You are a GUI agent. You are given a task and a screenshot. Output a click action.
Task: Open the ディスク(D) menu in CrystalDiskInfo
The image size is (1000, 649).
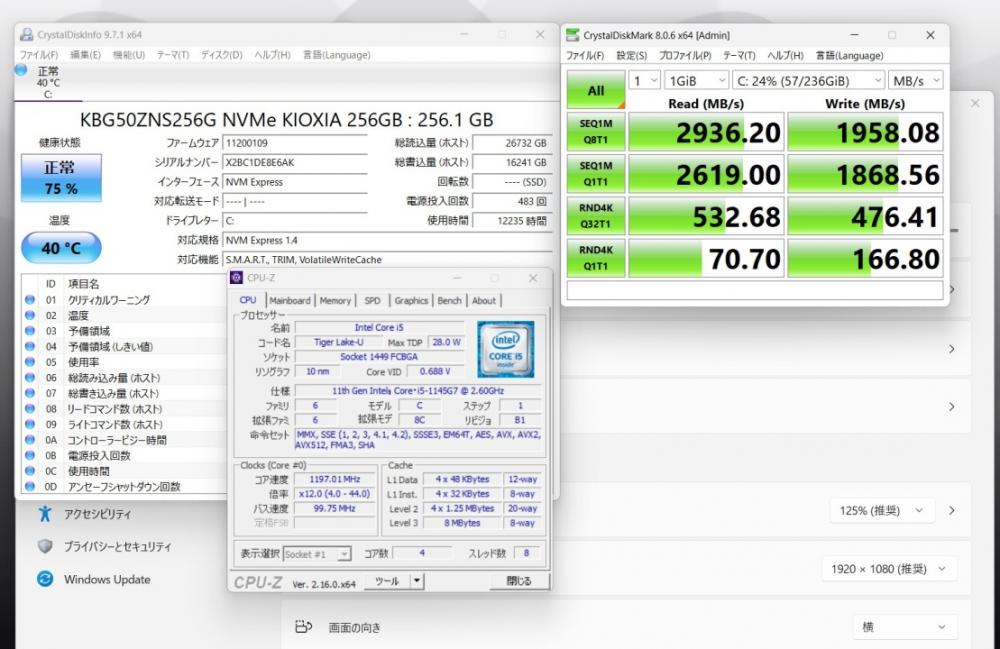223,54
